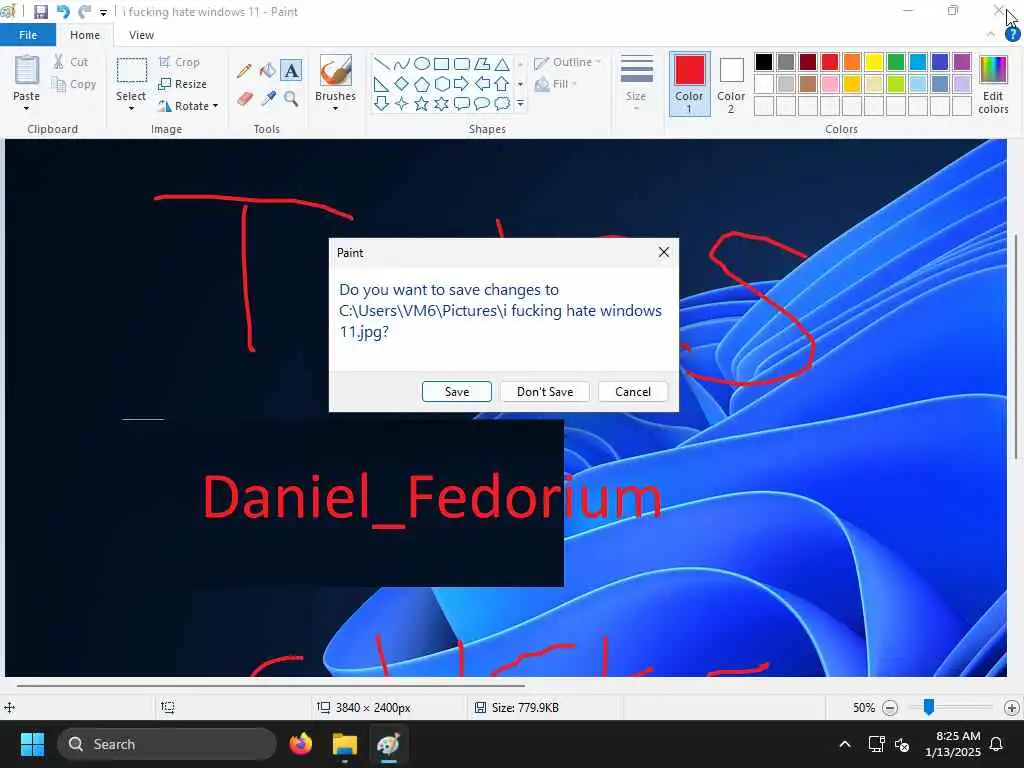The height and width of the screenshot is (768, 1024).
Task: Expand the Paste dropdown arrow
Action: click(x=27, y=108)
